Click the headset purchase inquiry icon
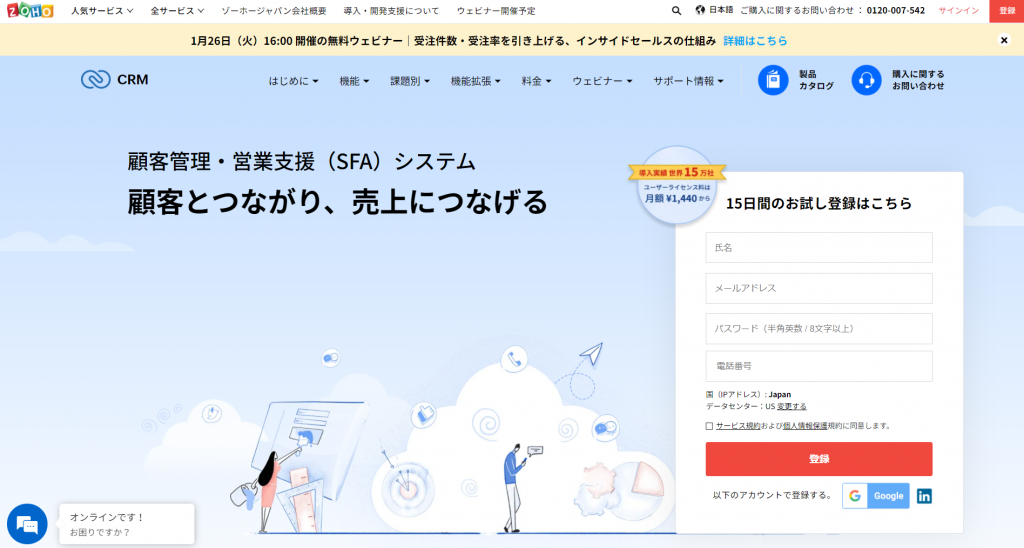This screenshot has width=1024, height=548. coord(867,80)
